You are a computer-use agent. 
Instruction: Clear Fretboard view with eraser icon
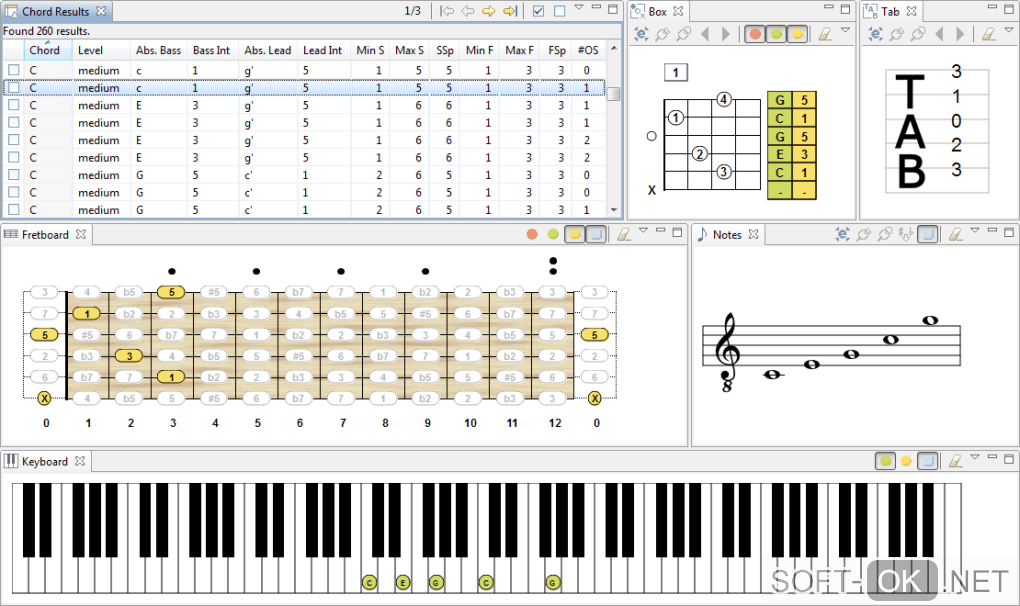[624, 234]
